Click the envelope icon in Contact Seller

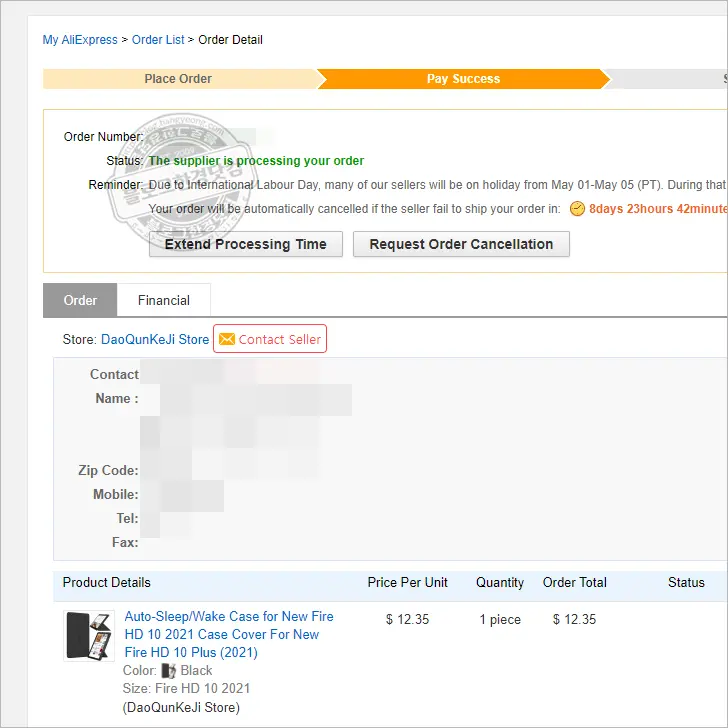click(x=227, y=339)
